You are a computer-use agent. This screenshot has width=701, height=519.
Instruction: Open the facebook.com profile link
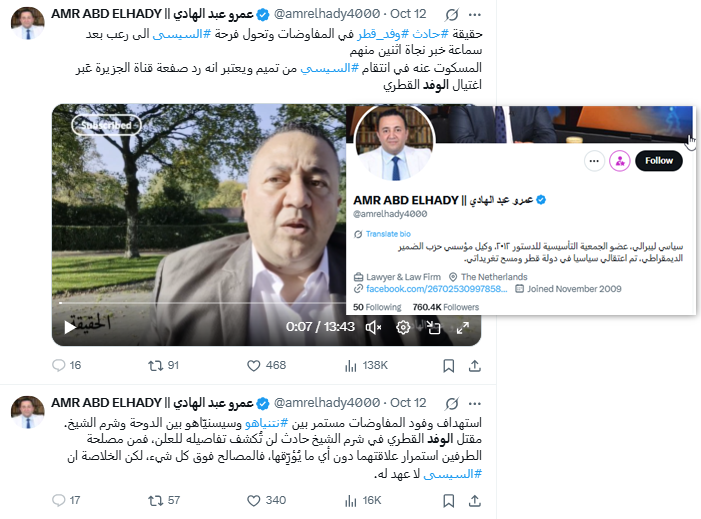click(436, 289)
